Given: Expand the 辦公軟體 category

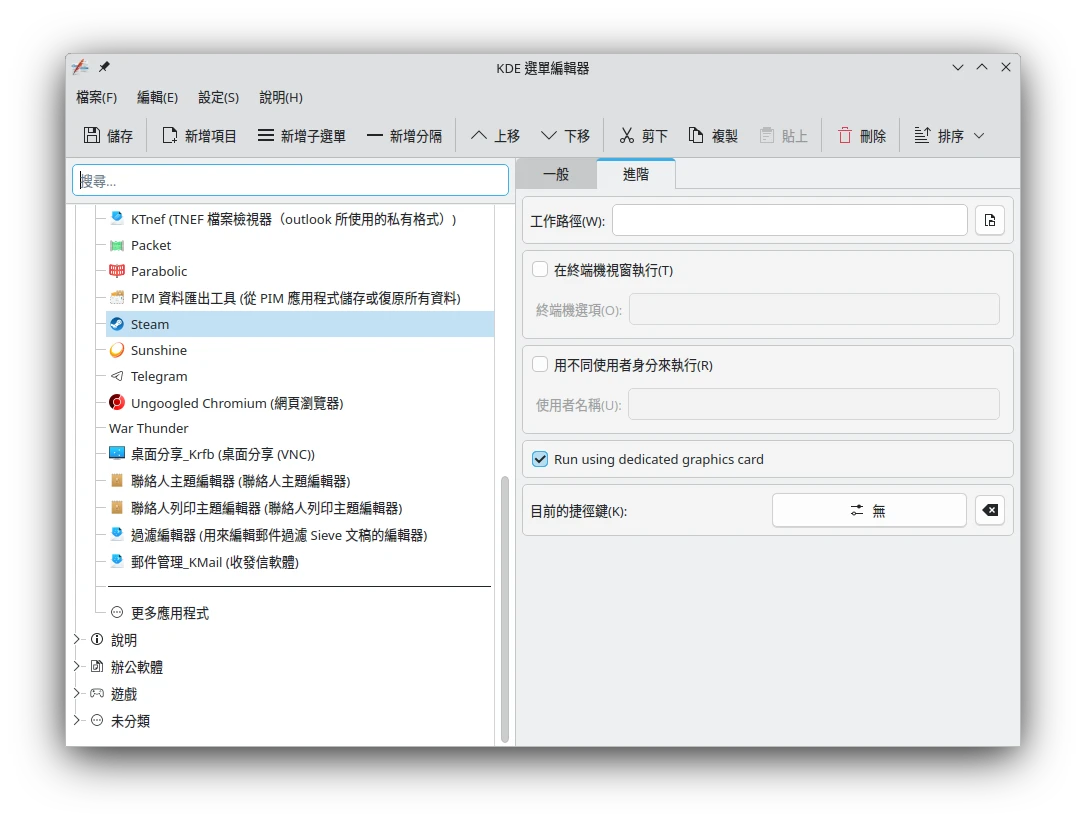Looking at the screenshot, I should tap(77, 667).
